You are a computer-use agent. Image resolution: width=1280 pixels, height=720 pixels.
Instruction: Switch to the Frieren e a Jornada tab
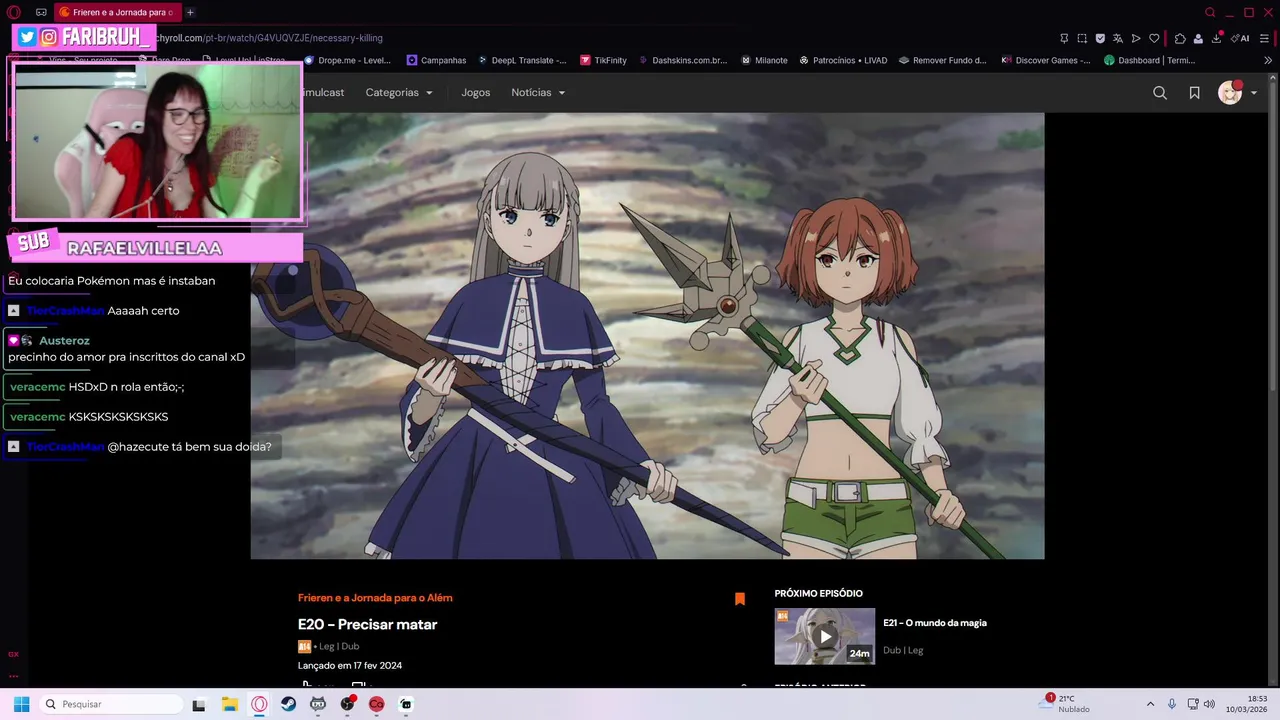tap(116, 12)
